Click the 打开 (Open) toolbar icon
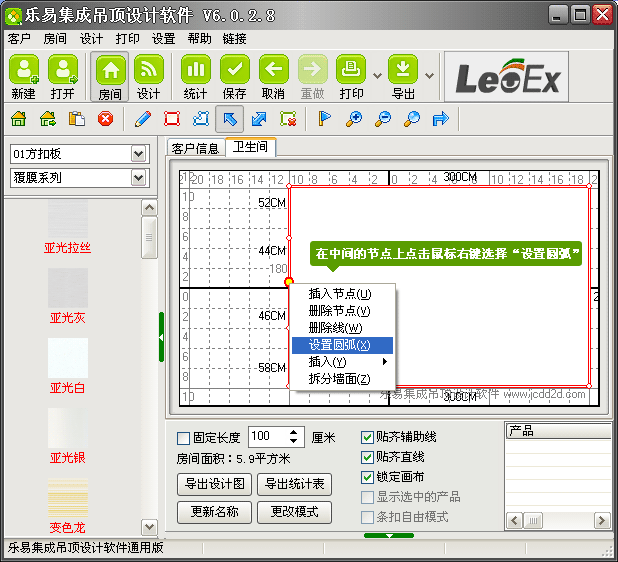The image size is (618, 562). click(x=63, y=72)
